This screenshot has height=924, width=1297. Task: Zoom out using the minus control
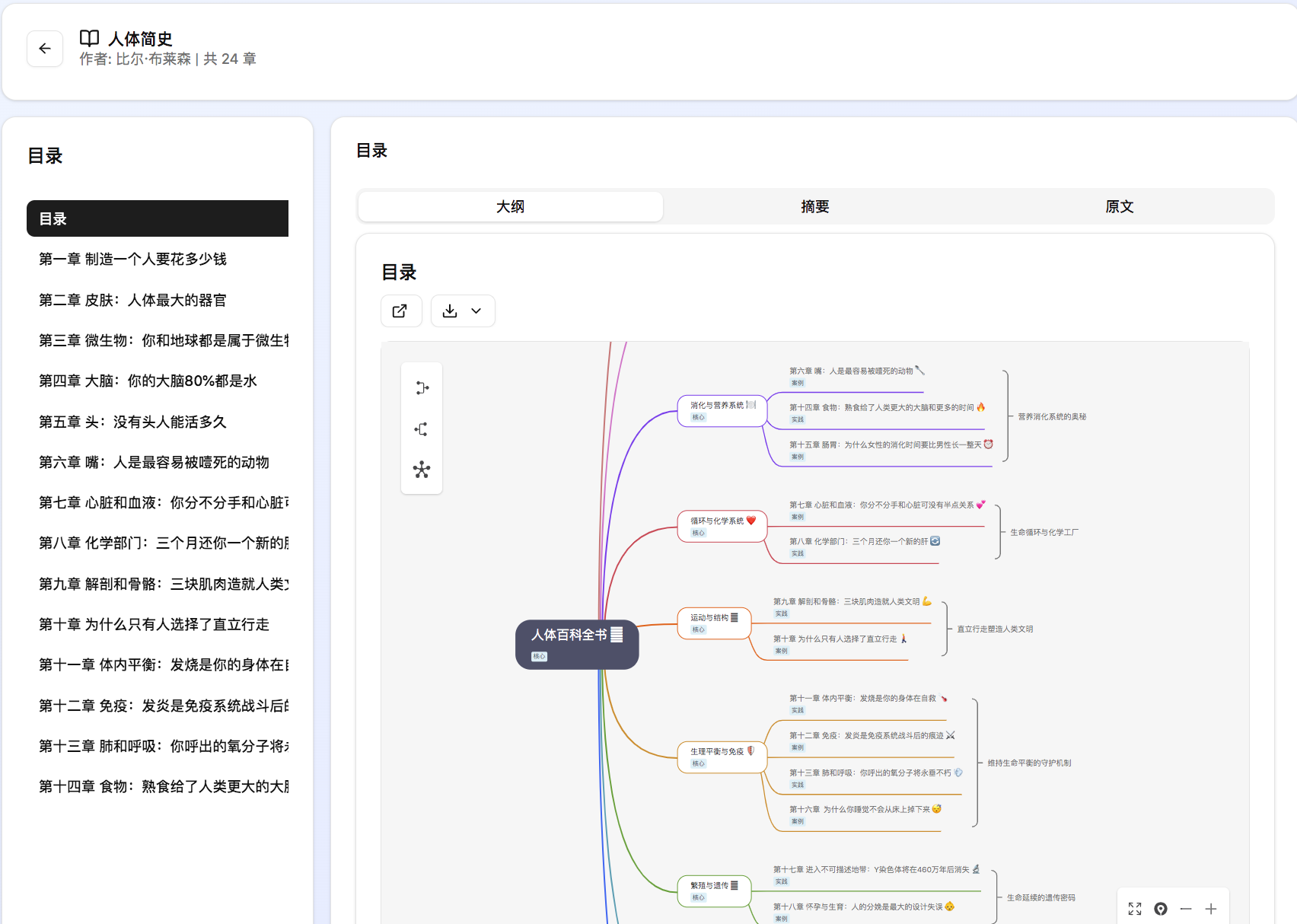(1185, 908)
